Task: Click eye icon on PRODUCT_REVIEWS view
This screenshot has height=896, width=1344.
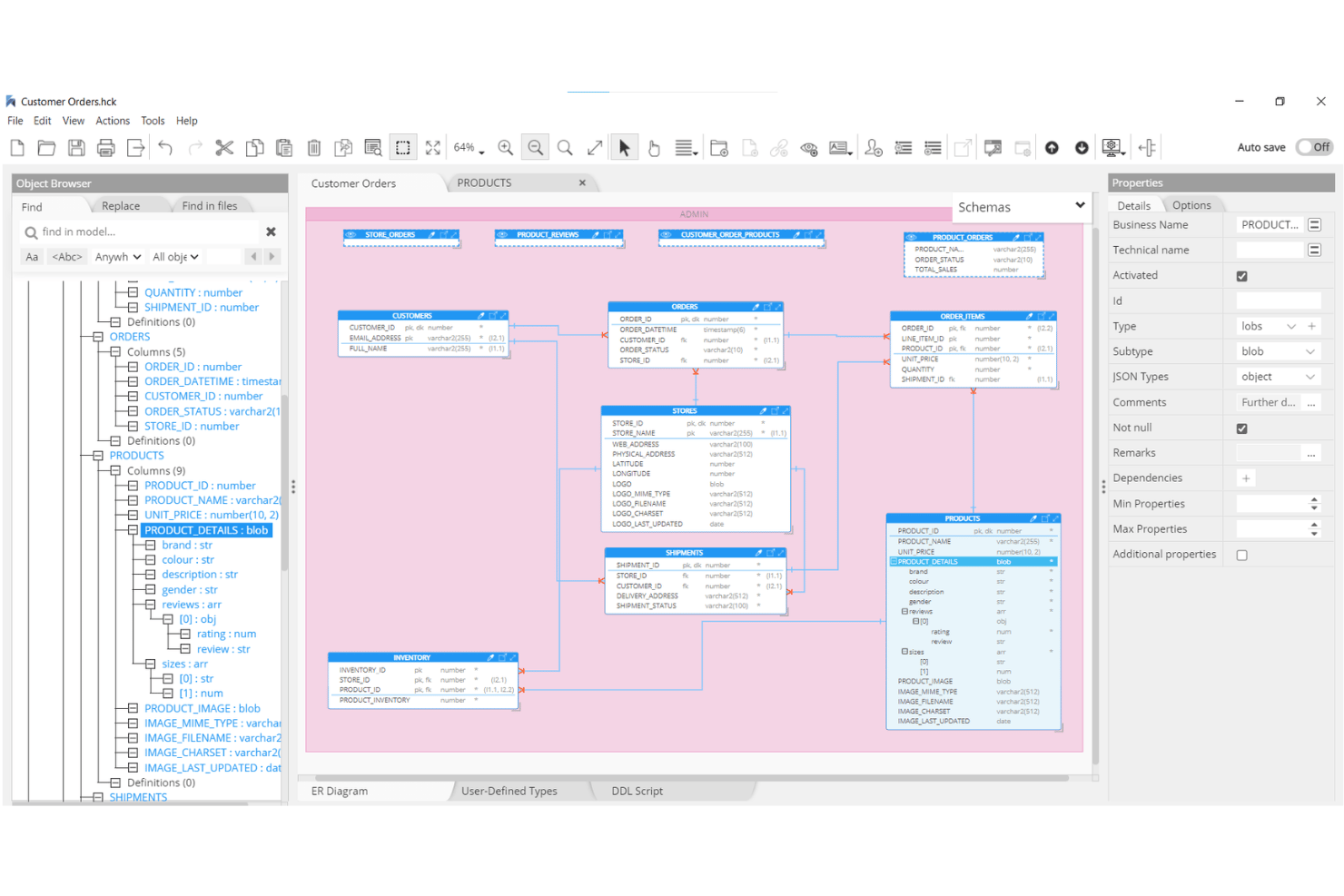Action: 502,235
